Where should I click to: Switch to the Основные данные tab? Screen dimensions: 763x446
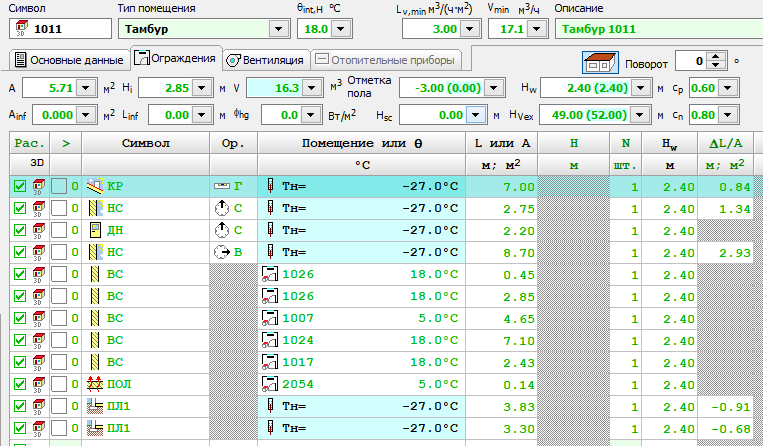(x=69, y=60)
